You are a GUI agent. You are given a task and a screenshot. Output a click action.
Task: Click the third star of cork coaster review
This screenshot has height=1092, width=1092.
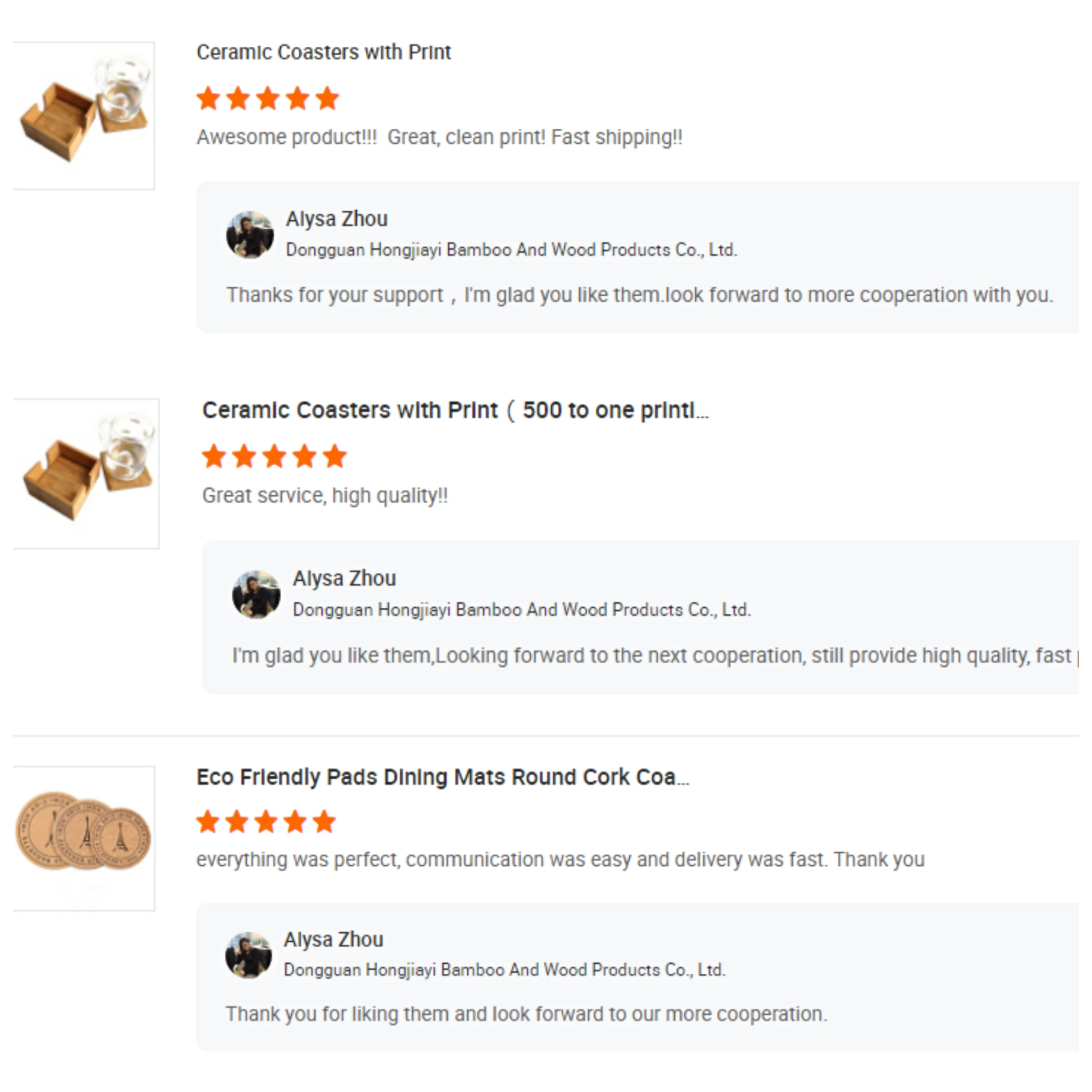(x=266, y=822)
